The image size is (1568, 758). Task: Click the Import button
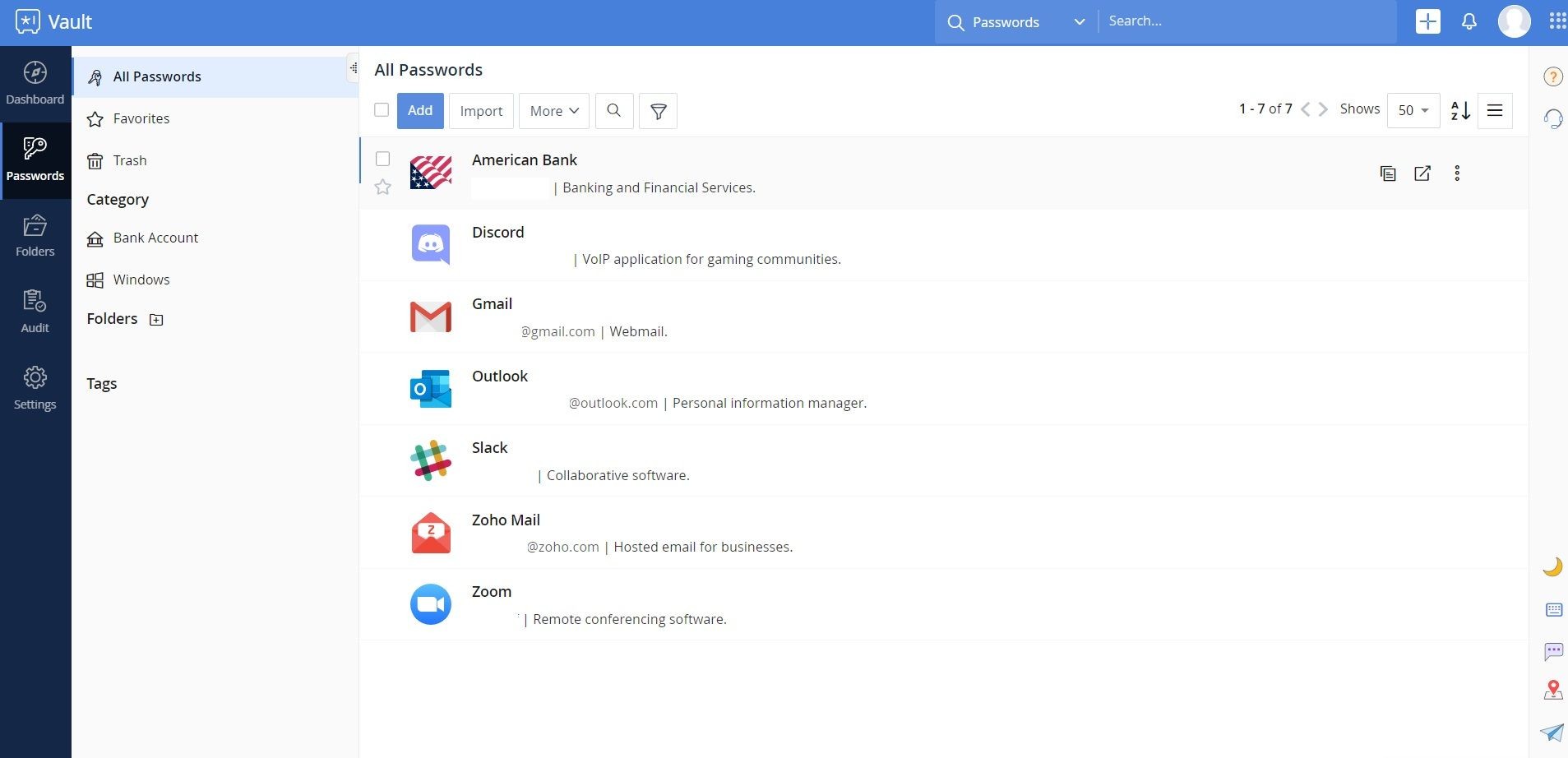click(x=481, y=110)
